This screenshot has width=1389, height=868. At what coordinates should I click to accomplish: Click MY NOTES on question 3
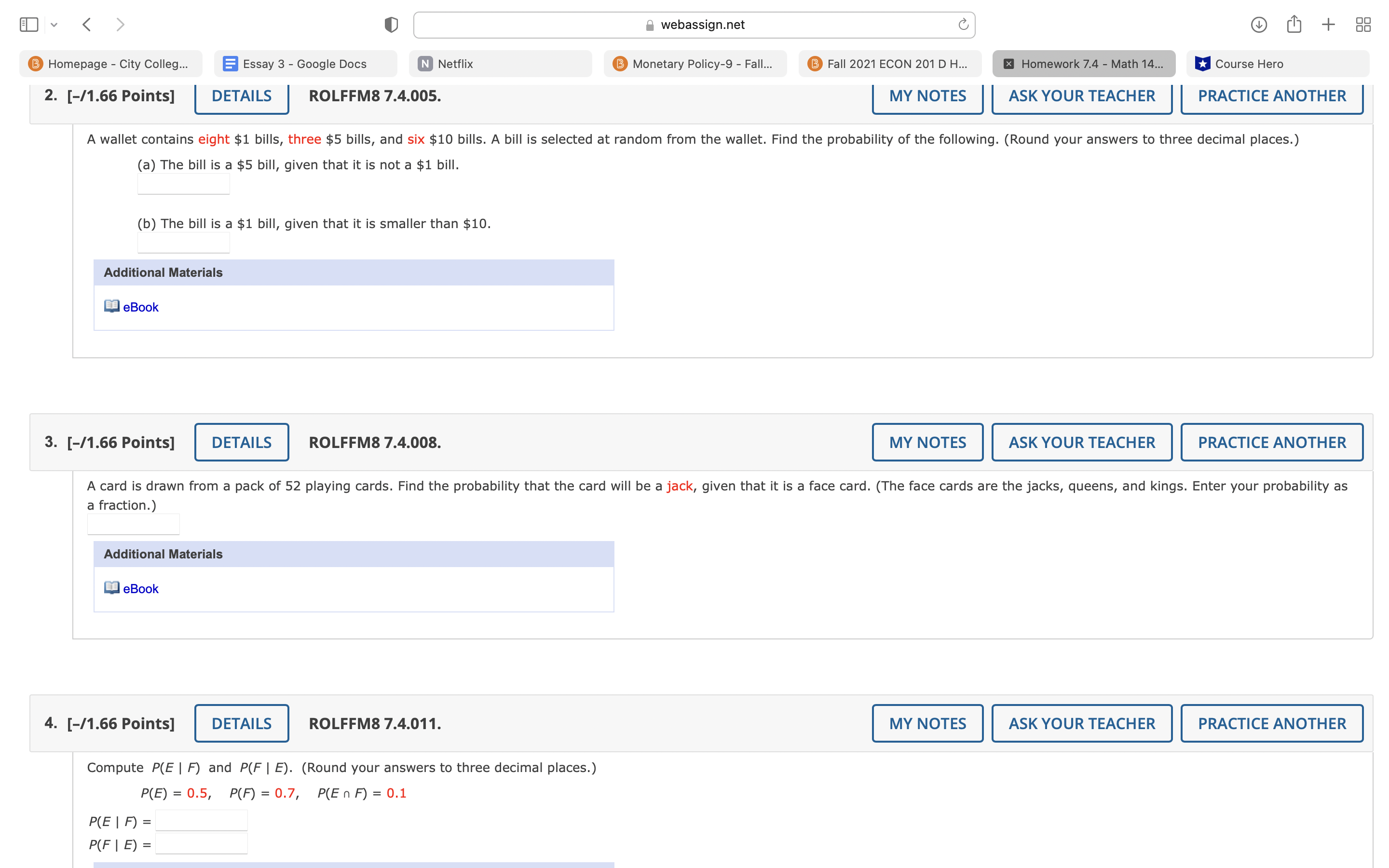tap(927, 442)
